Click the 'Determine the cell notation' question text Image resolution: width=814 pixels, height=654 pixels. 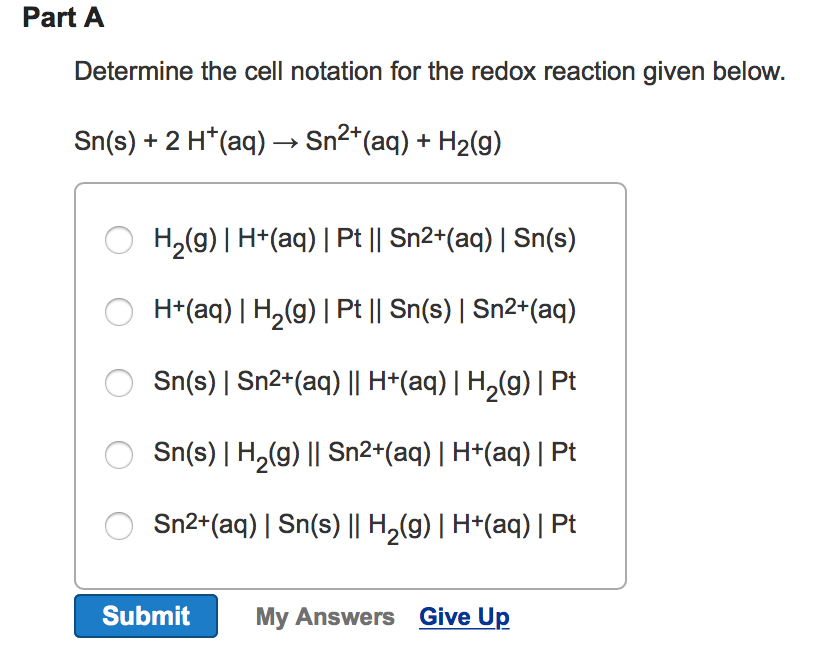[430, 72]
